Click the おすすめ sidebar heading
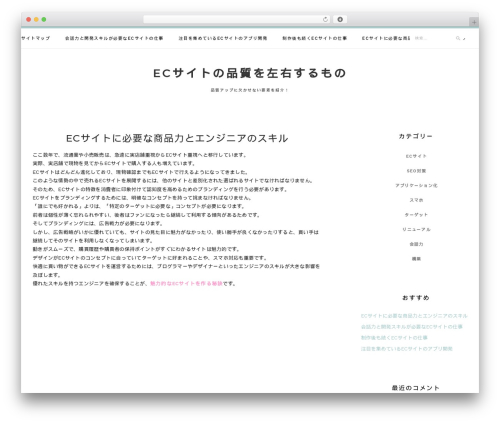 416,298
